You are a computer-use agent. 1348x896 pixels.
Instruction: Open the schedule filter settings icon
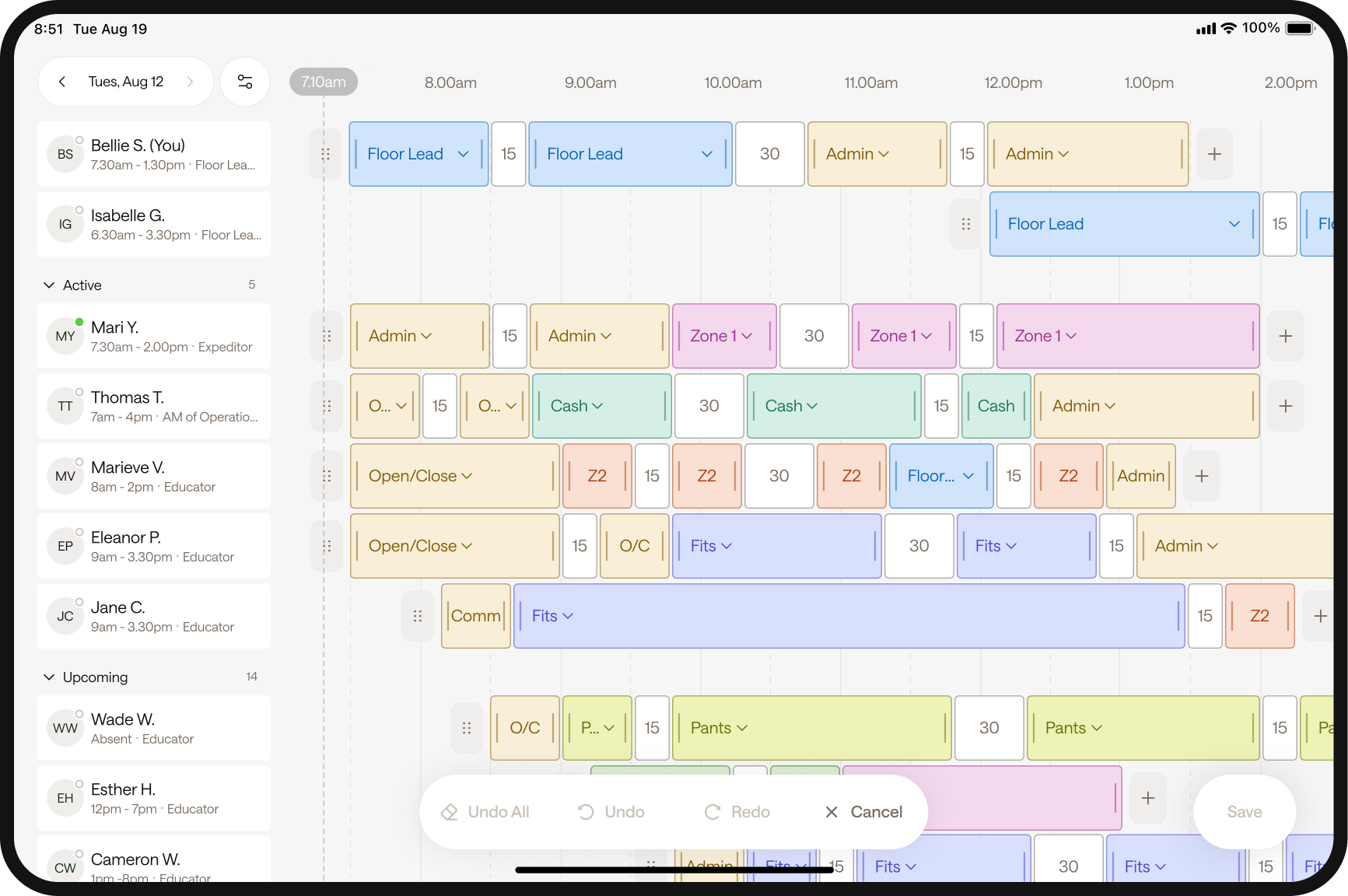click(245, 82)
